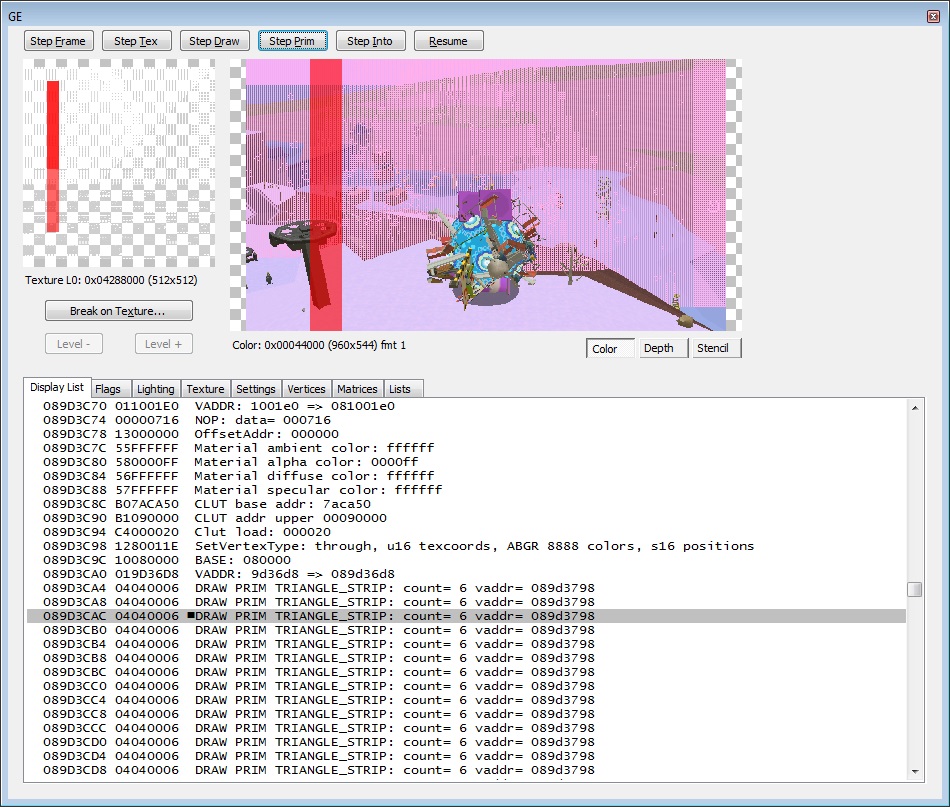Open the Break on Texture dialog
The width and height of the screenshot is (950, 807).
118,311
